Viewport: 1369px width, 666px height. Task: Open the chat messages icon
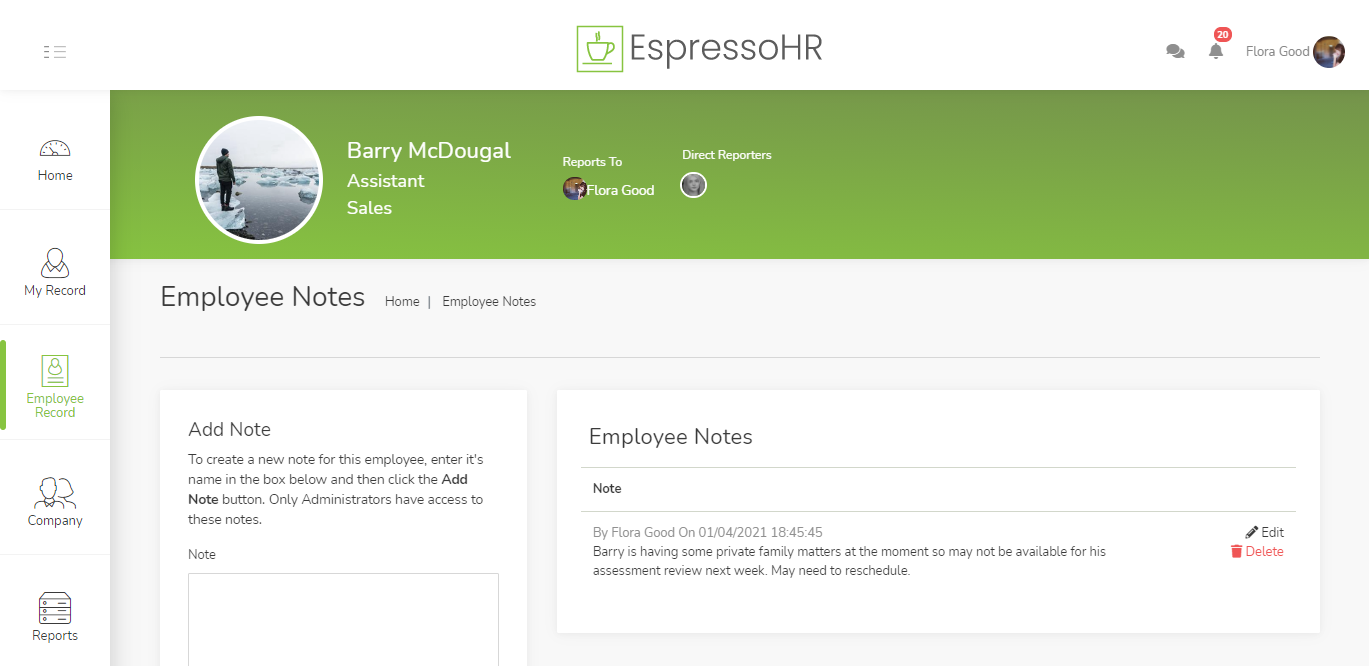(x=1175, y=50)
